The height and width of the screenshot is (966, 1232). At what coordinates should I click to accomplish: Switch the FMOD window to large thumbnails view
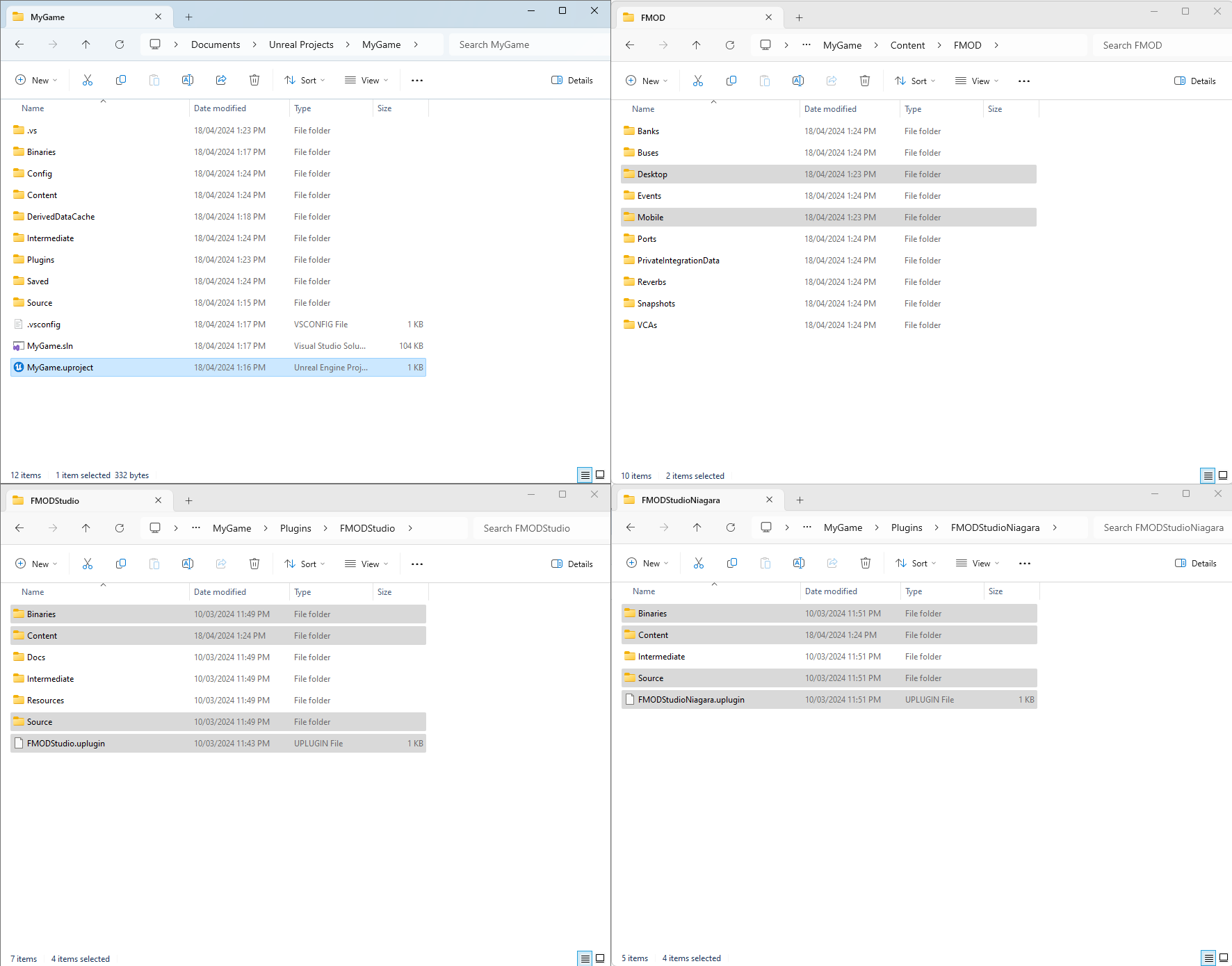pos(1223,475)
